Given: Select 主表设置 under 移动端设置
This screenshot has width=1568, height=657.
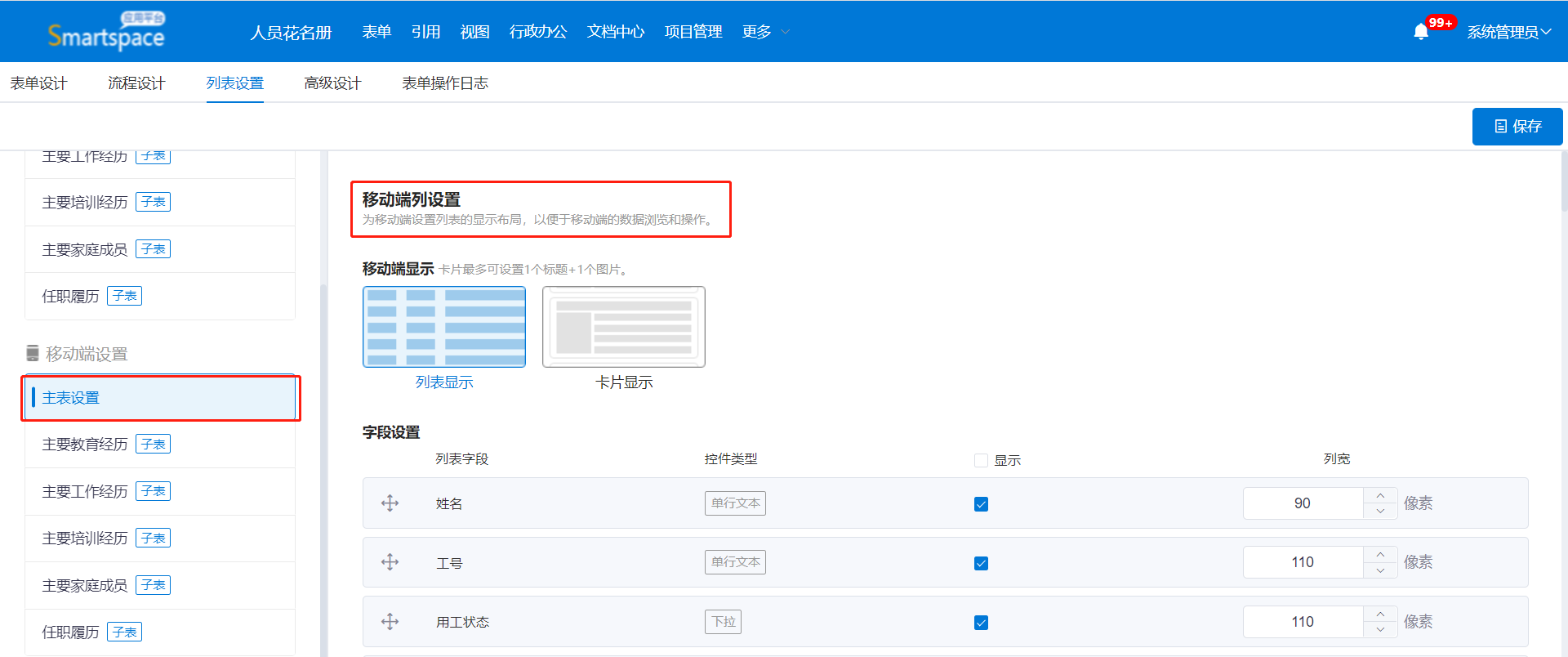Looking at the screenshot, I should [x=160, y=398].
